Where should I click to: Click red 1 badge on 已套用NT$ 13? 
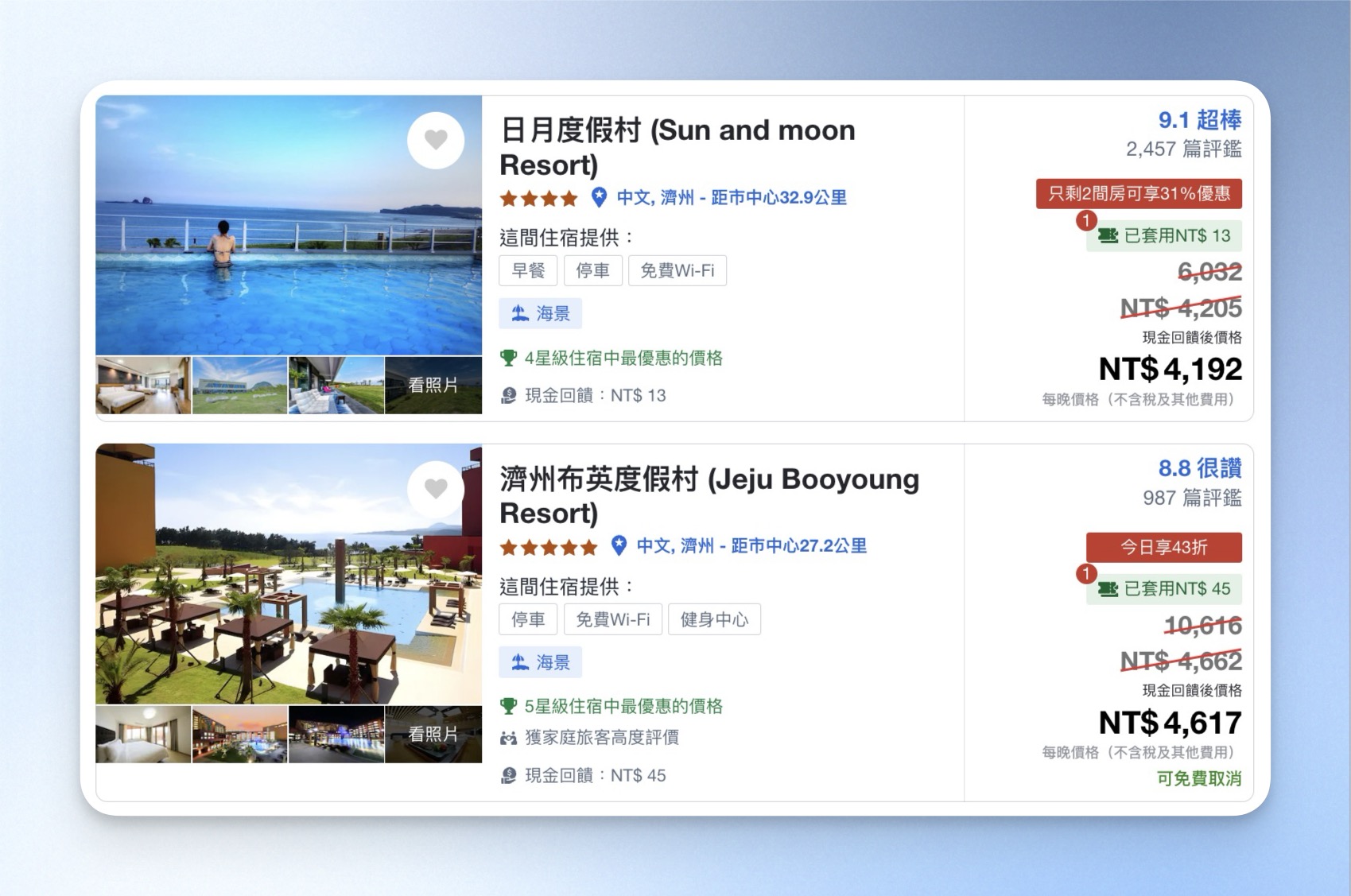[1086, 220]
